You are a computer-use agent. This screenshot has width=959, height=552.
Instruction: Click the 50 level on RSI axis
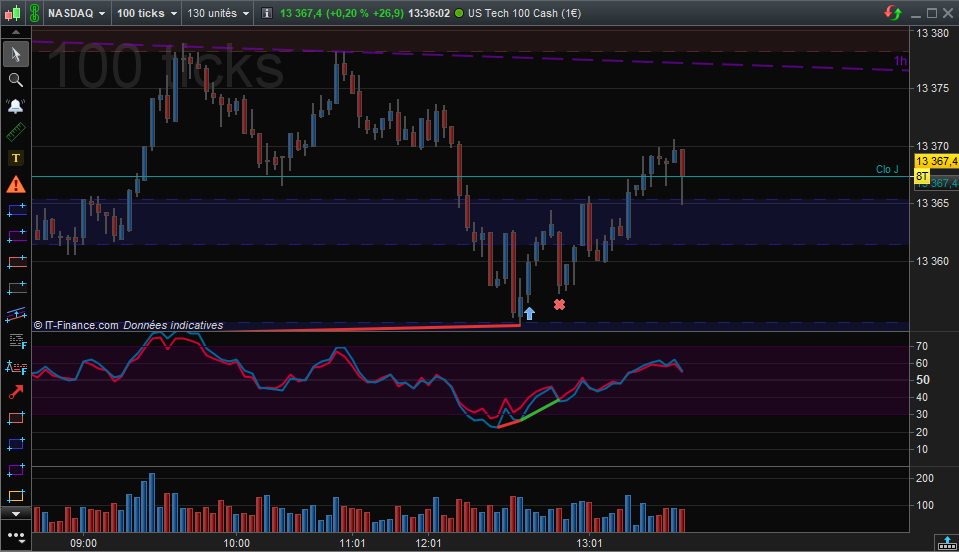click(x=922, y=380)
